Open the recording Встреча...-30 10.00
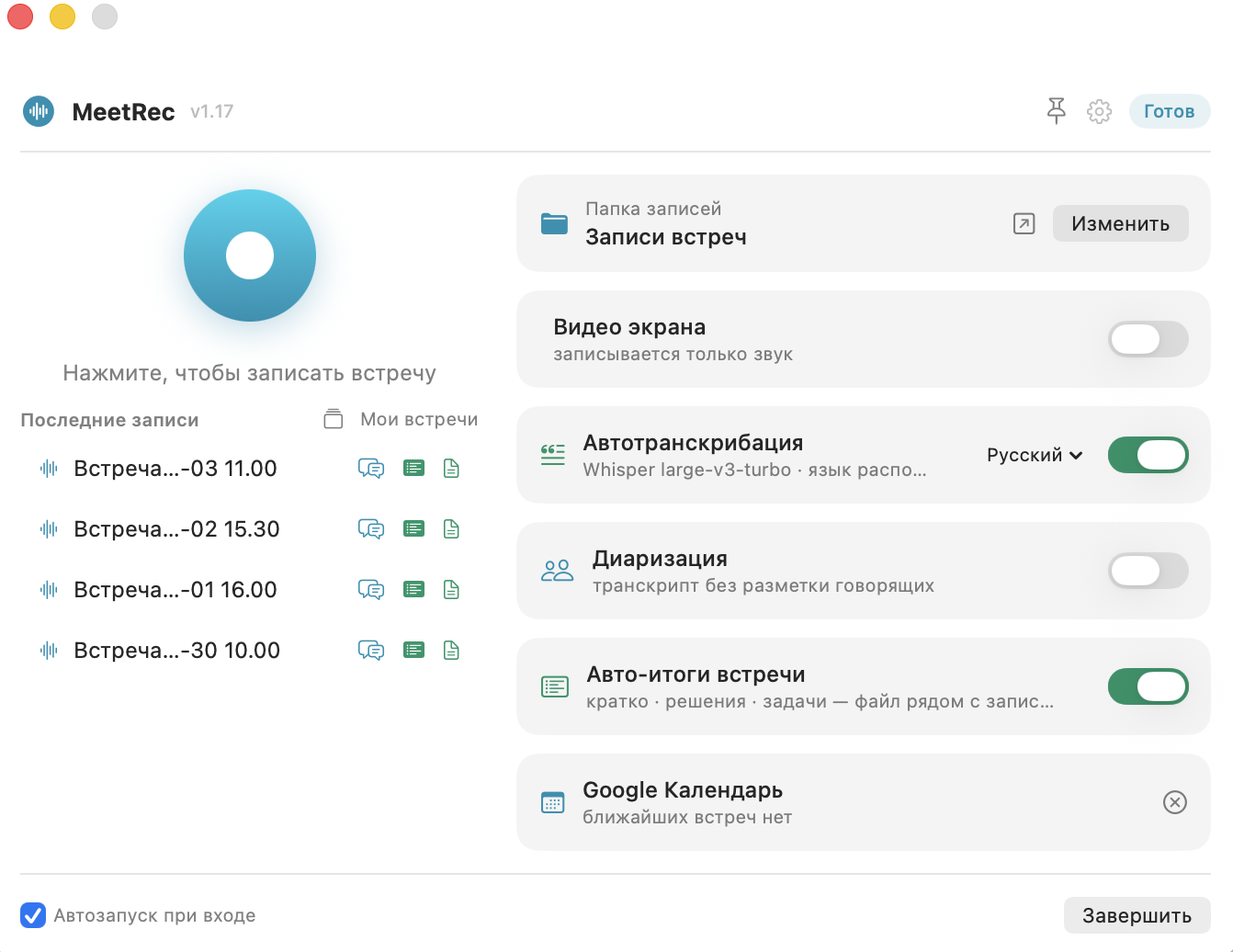 [176, 651]
